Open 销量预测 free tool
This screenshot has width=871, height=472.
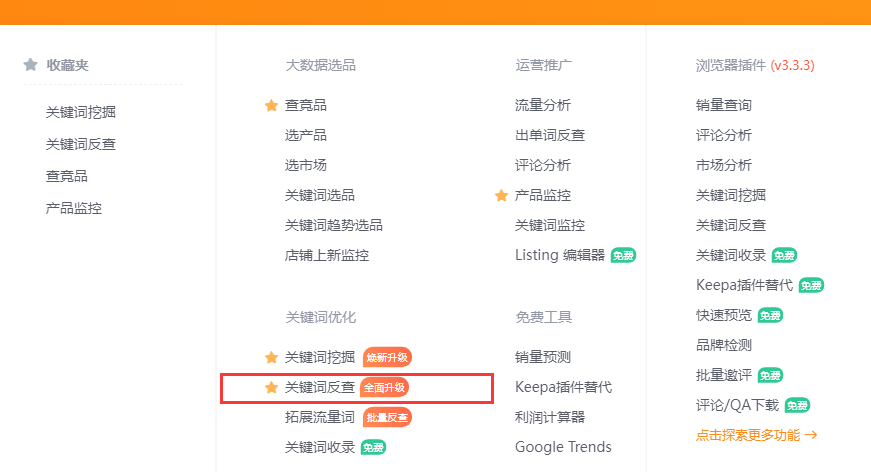tap(543, 357)
